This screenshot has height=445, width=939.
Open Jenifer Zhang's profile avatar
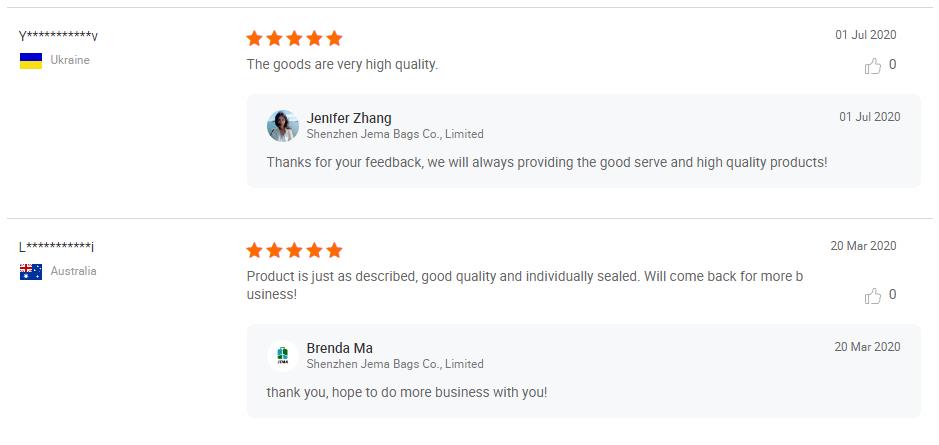283,126
